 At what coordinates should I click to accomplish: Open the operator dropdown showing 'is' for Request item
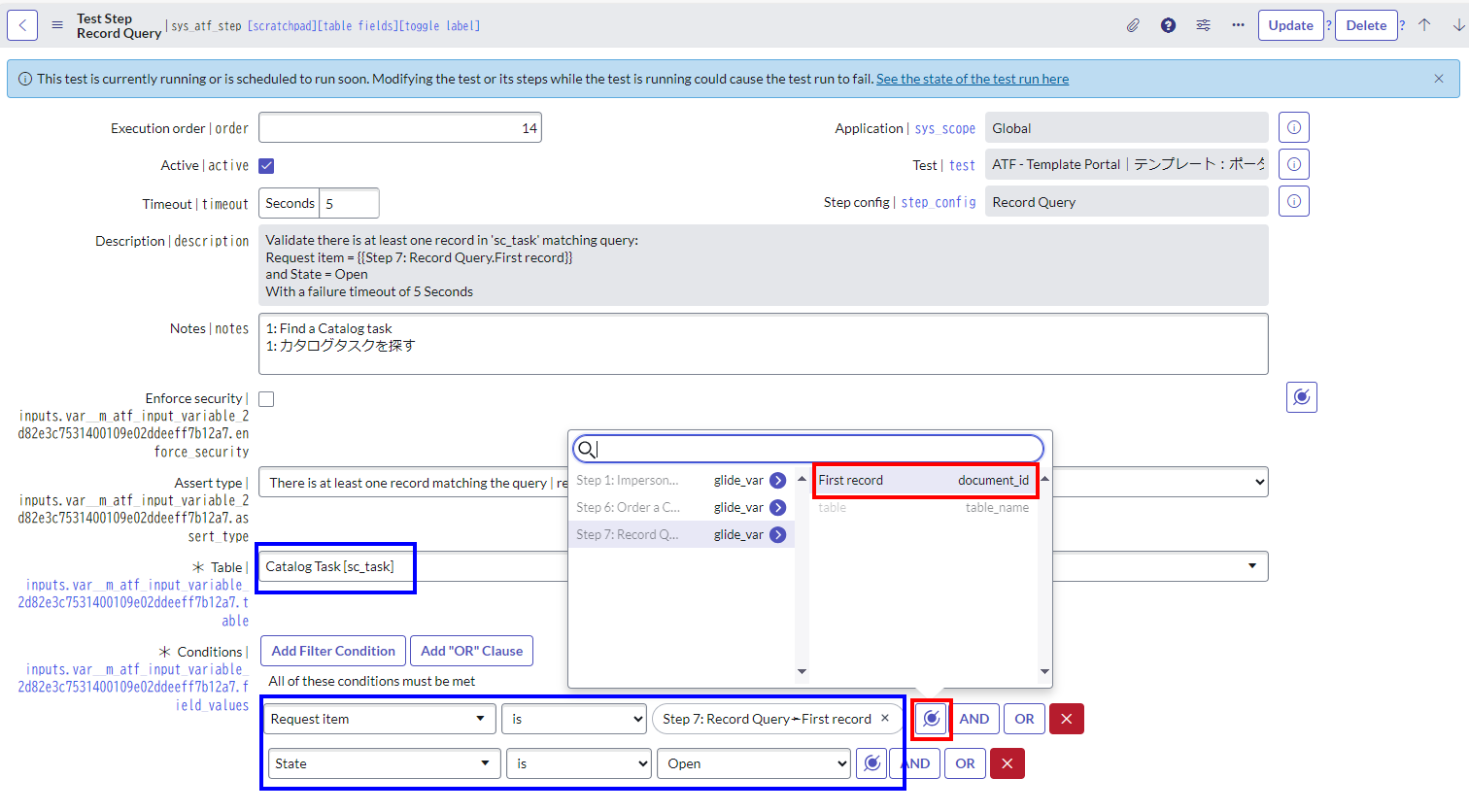click(573, 718)
